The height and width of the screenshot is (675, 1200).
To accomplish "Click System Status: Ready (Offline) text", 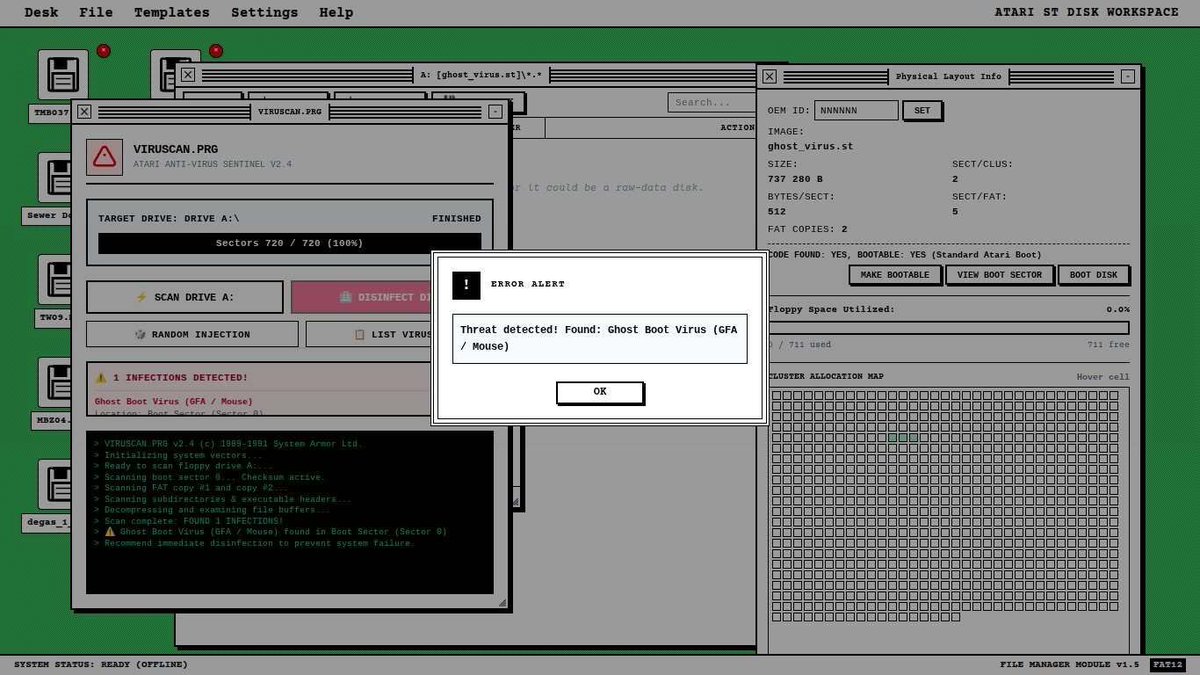I will (101, 664).
